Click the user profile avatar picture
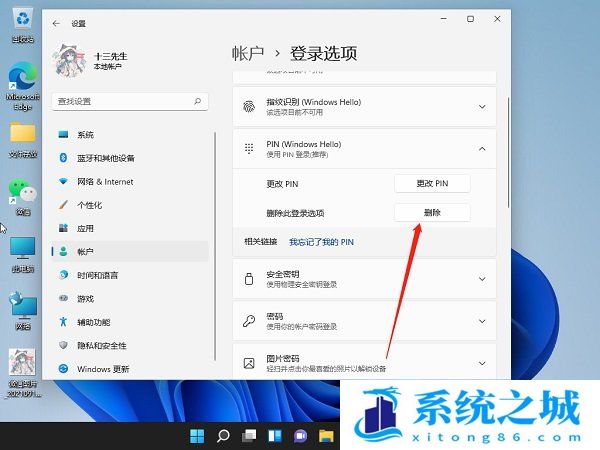 (69, 61)
